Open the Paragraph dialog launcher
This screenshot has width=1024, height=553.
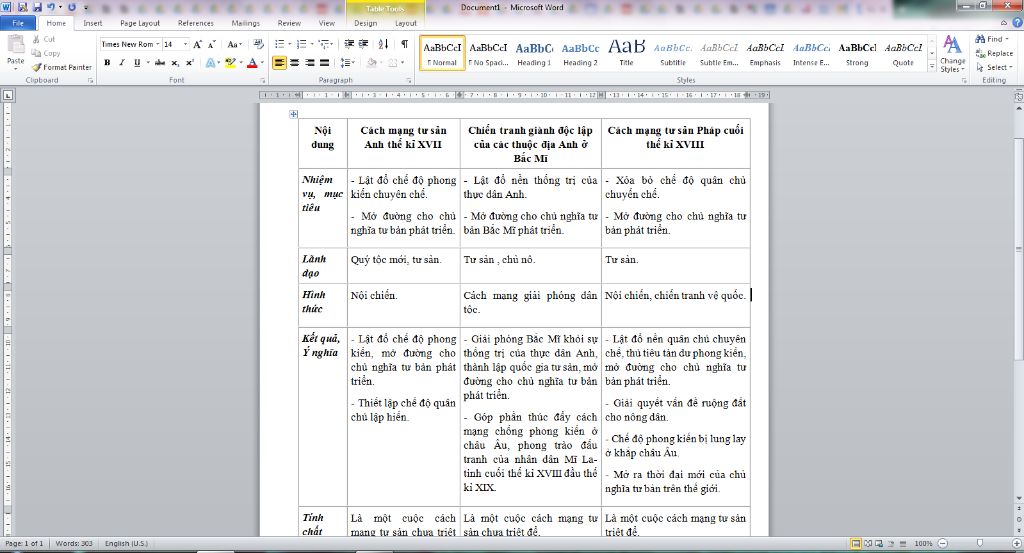(409, 80)
